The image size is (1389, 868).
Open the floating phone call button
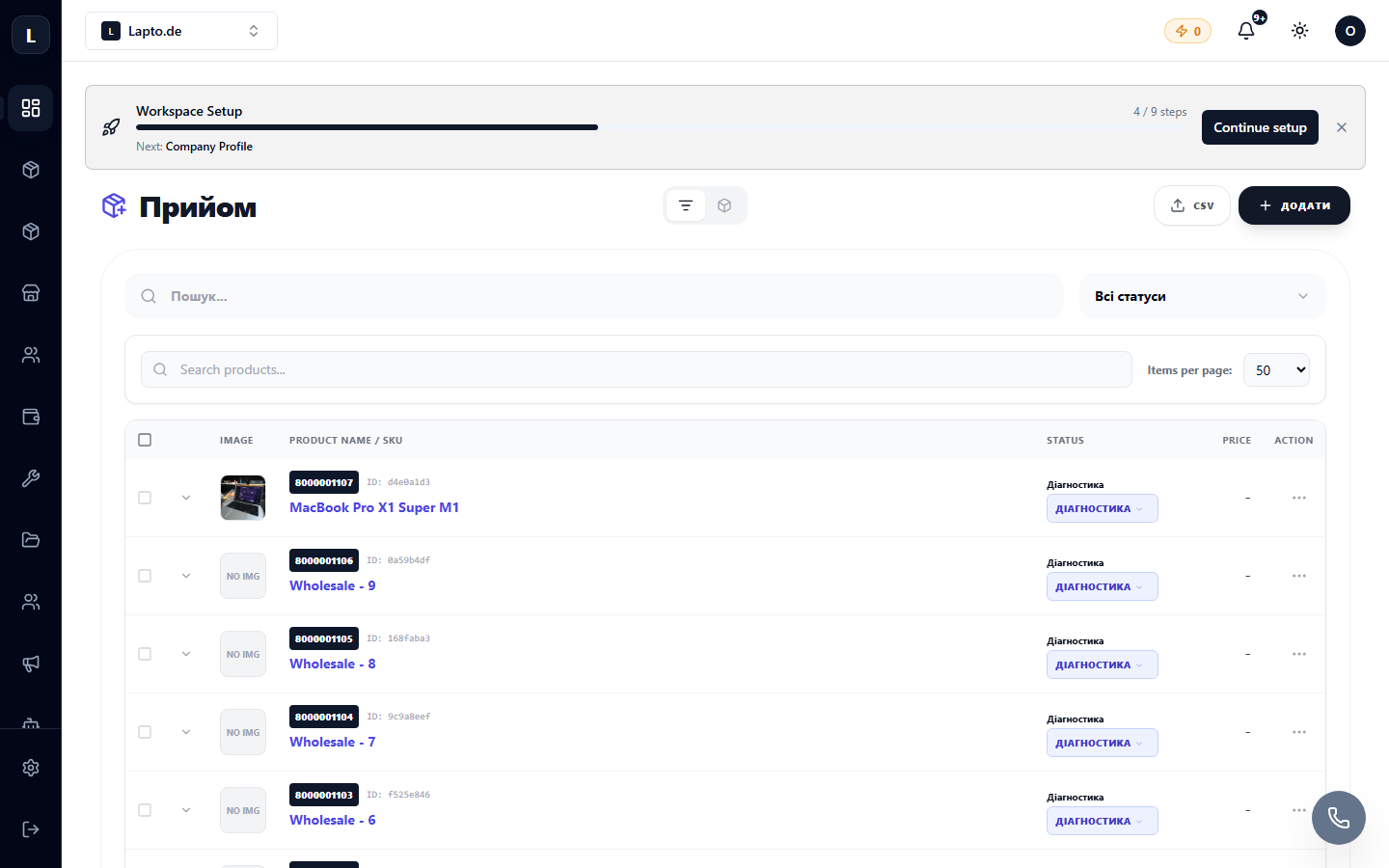tap(1339, 818)
